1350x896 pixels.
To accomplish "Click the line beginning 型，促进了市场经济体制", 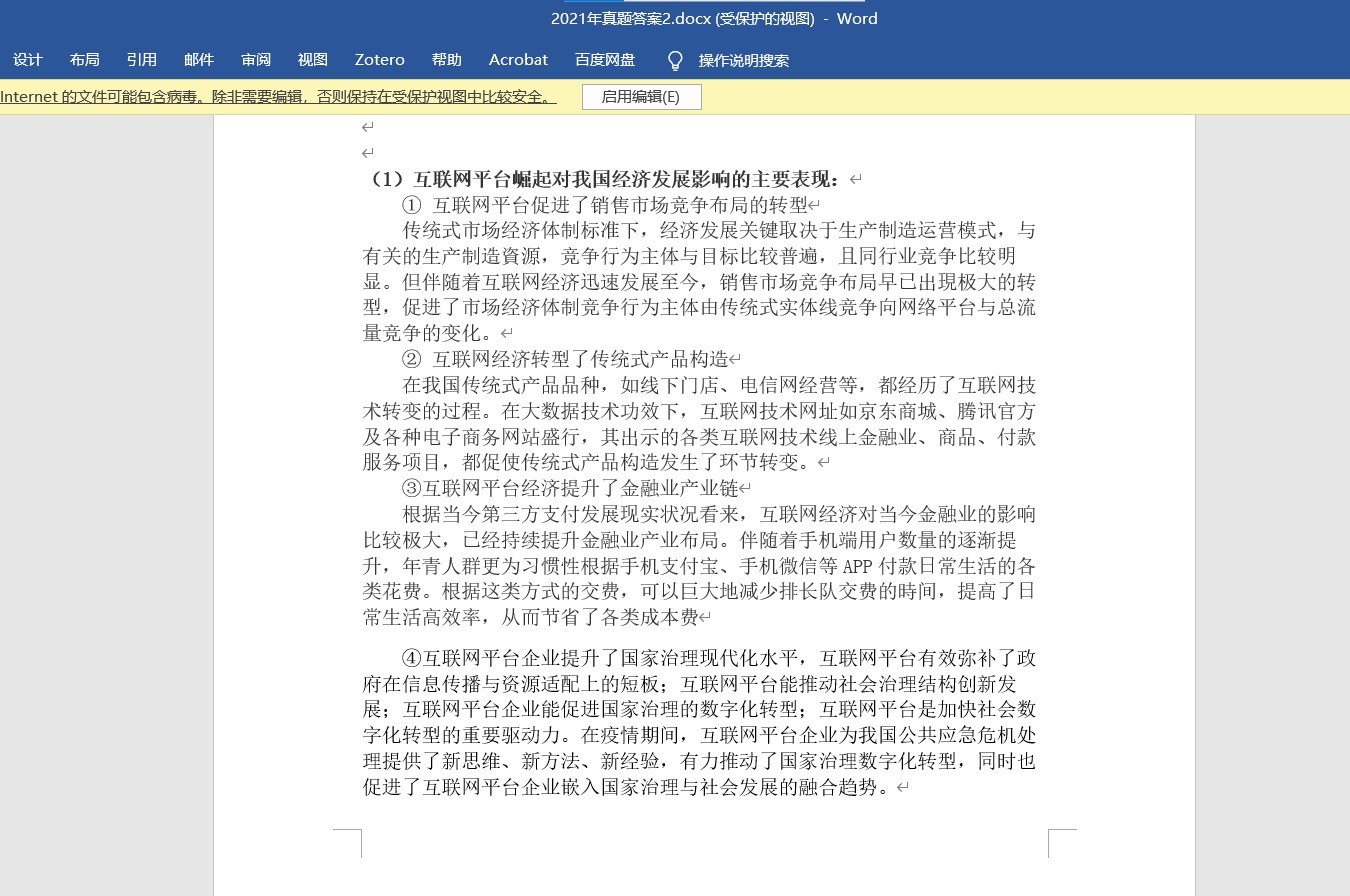I will click(699, 308).
